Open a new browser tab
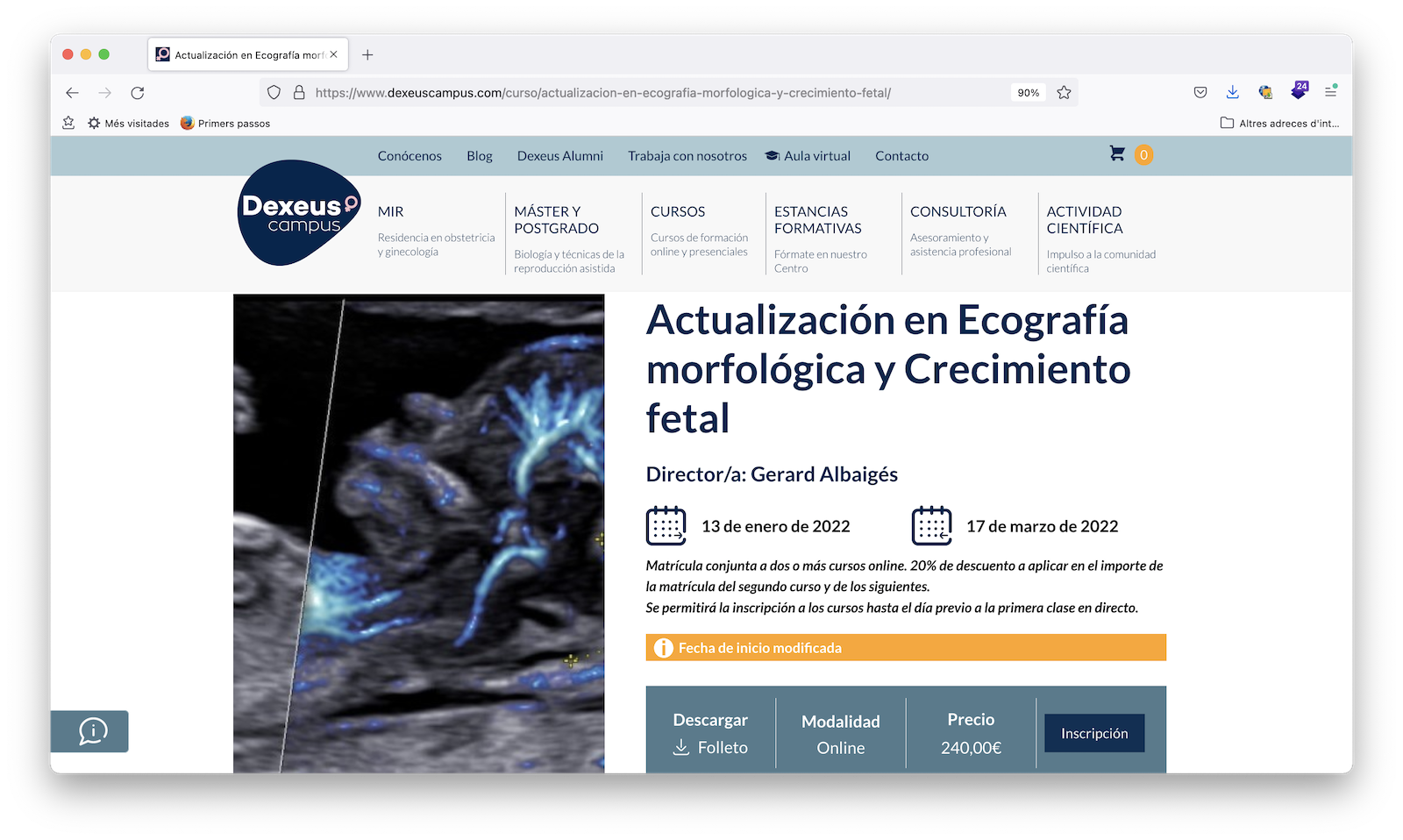Screen dimensions: 1403x840 pos(367,55)
